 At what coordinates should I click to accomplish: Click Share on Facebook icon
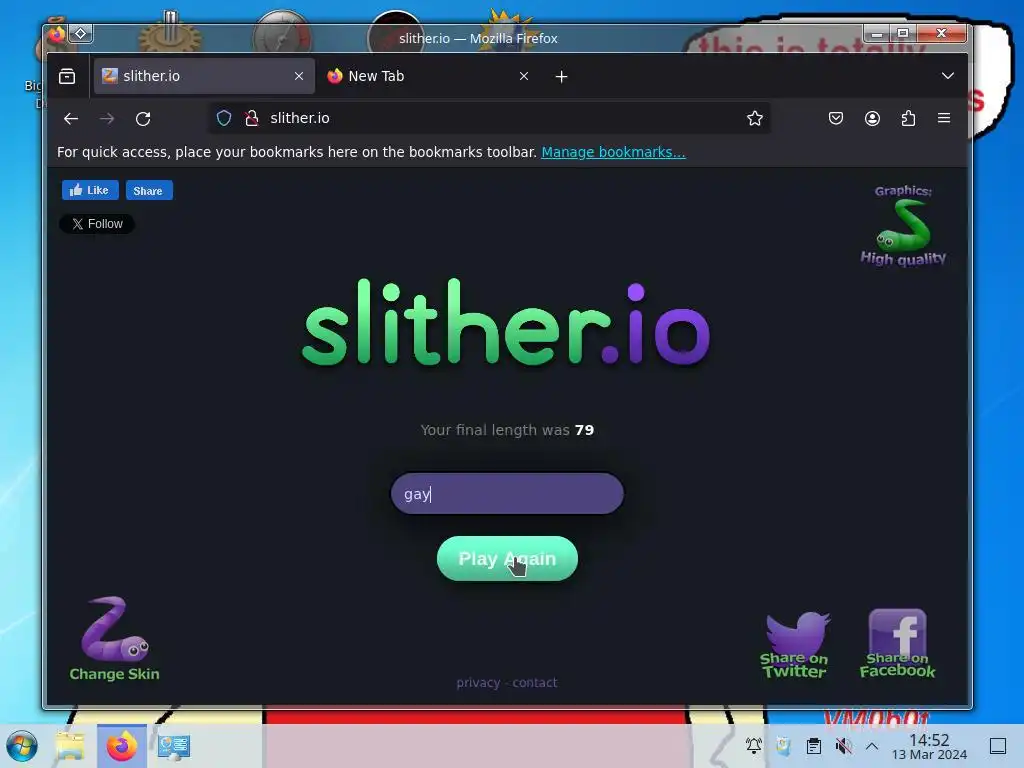pyautogui.click(x=897, y=643)
